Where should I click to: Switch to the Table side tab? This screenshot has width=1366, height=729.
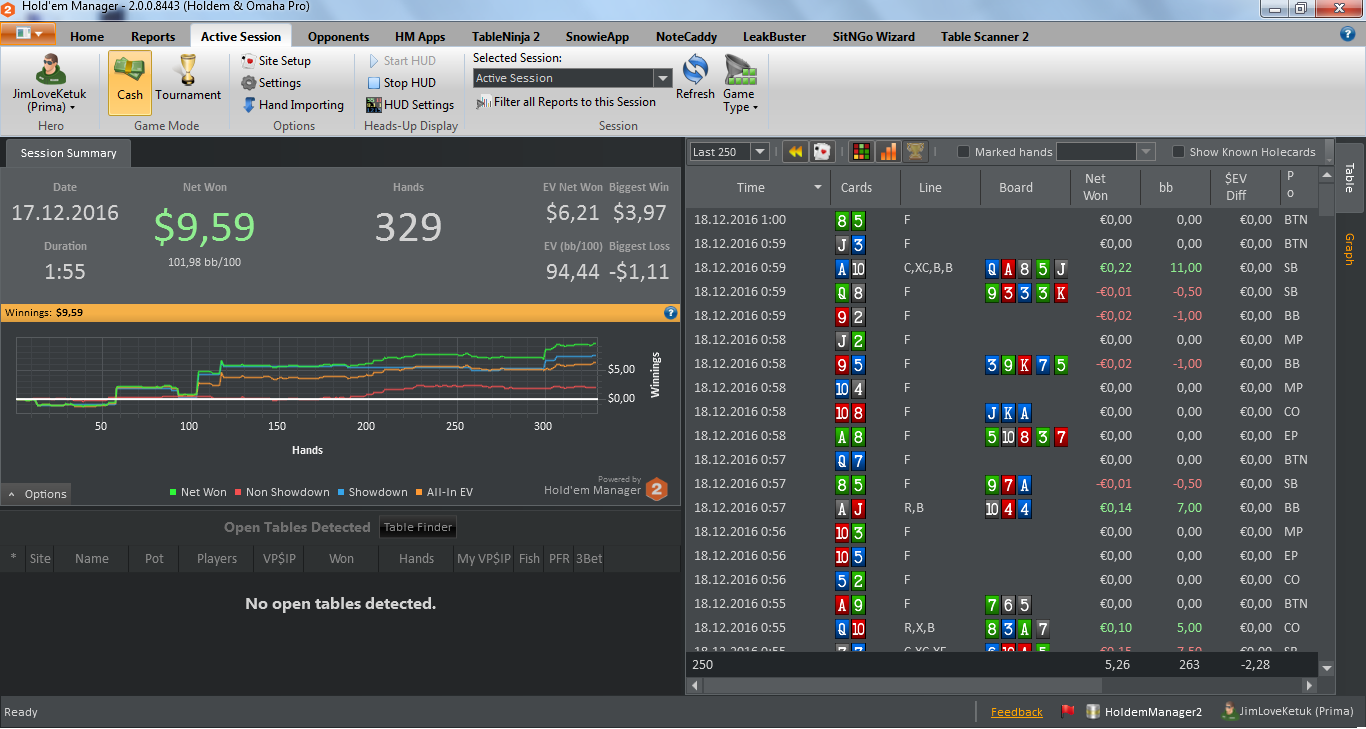pyautogui.click(x=1349, y=177)
